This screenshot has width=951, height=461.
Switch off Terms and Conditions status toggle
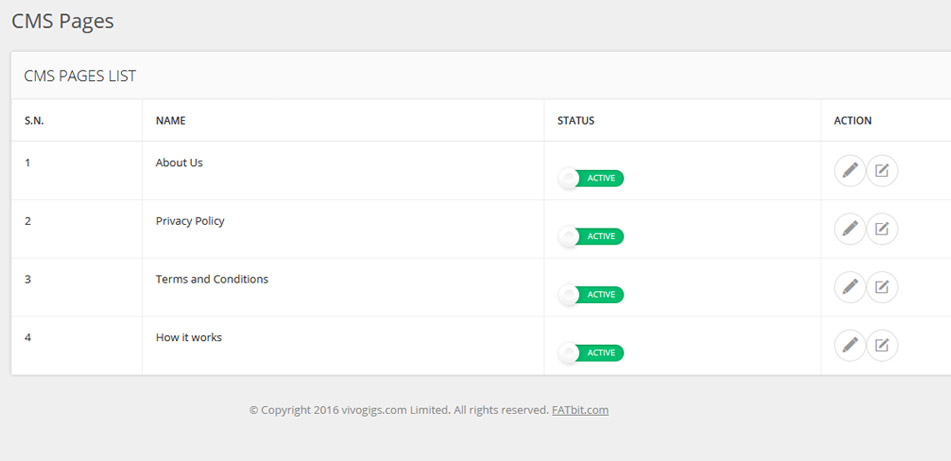point(591,295)
